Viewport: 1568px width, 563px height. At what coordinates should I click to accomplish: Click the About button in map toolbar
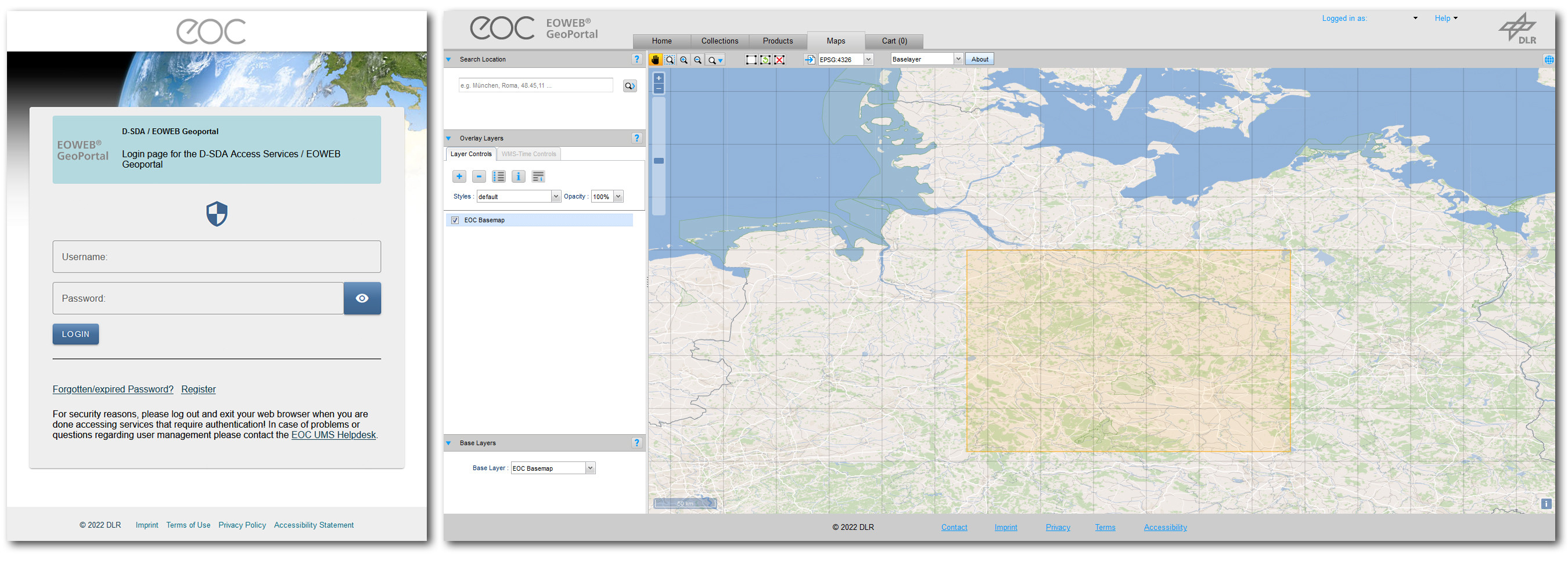(x=979, y=60)
